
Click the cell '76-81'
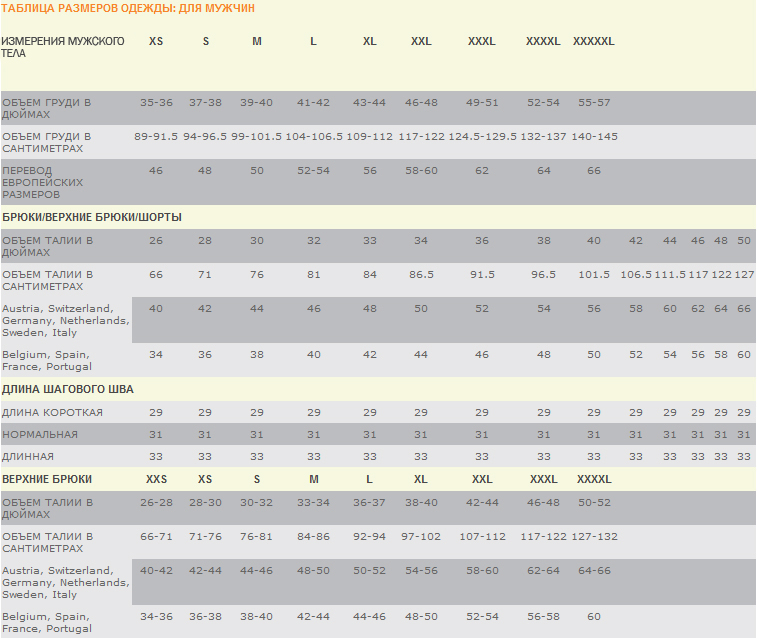point(256,537)
